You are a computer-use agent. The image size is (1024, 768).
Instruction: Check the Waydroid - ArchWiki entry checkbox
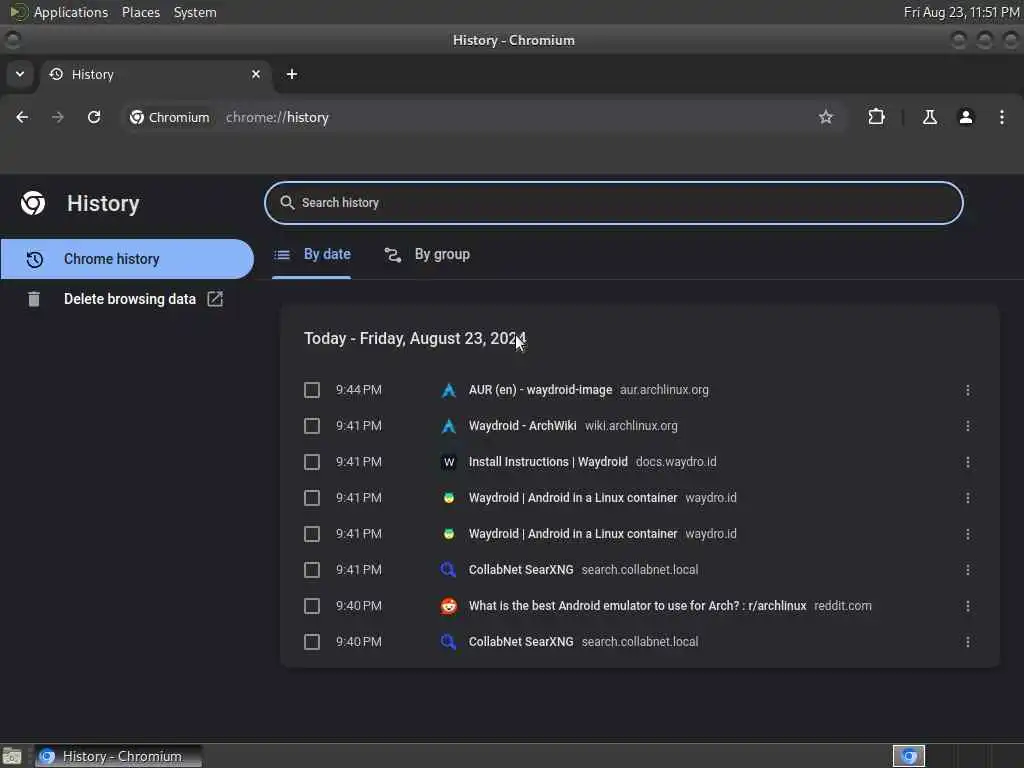pyautogui.click(x=312, y=426)
